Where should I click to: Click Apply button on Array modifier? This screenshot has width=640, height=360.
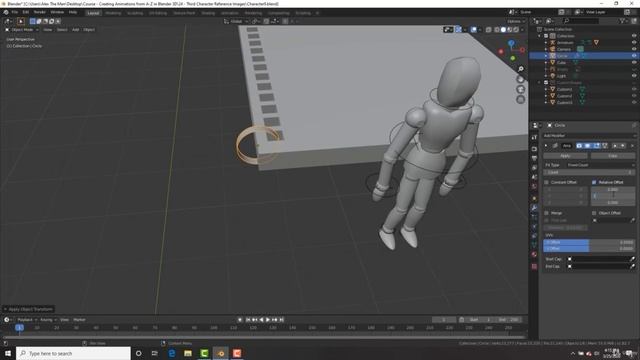[565, 156]
